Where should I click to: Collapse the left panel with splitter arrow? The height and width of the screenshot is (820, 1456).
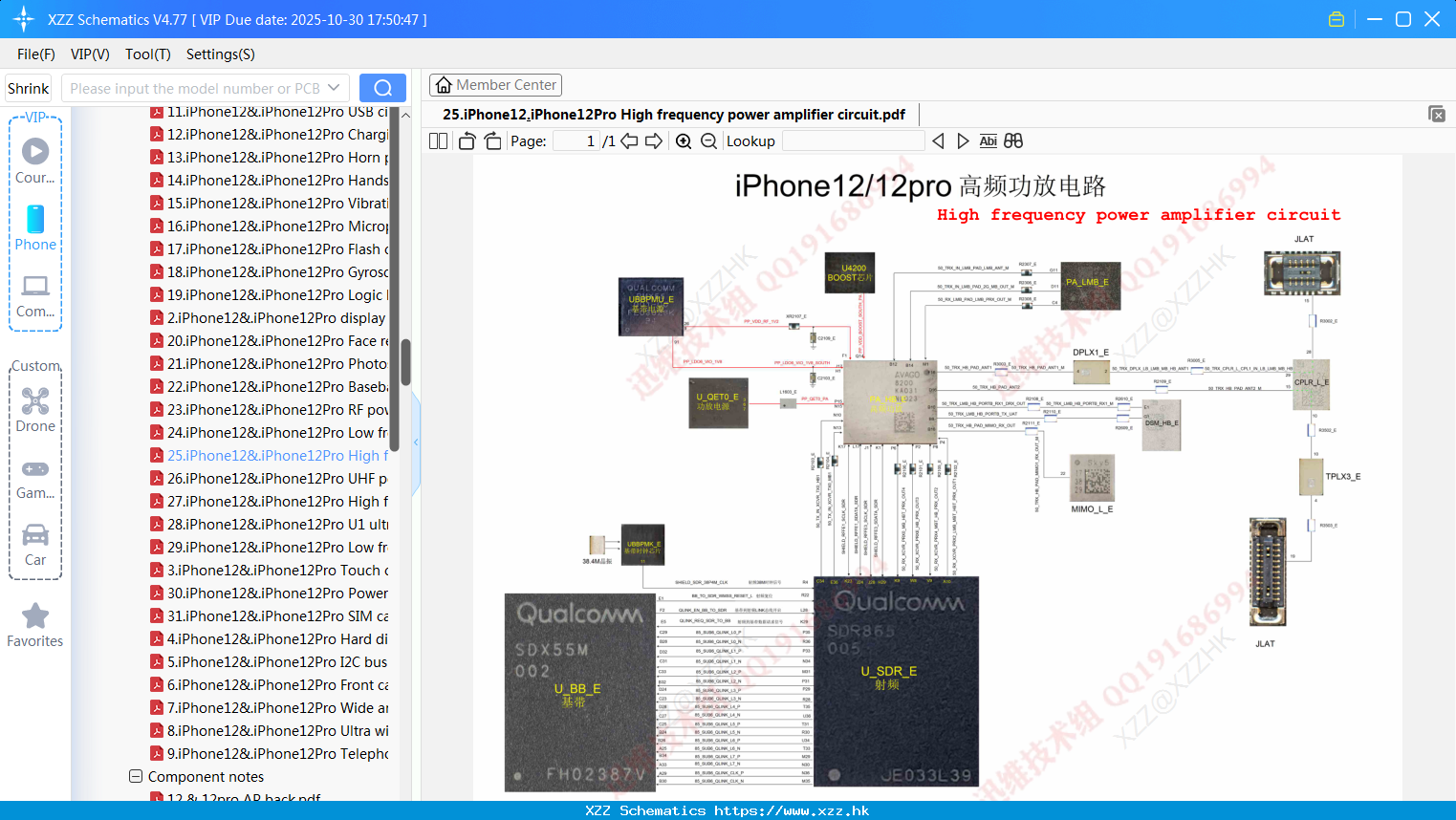coord(416,442)
